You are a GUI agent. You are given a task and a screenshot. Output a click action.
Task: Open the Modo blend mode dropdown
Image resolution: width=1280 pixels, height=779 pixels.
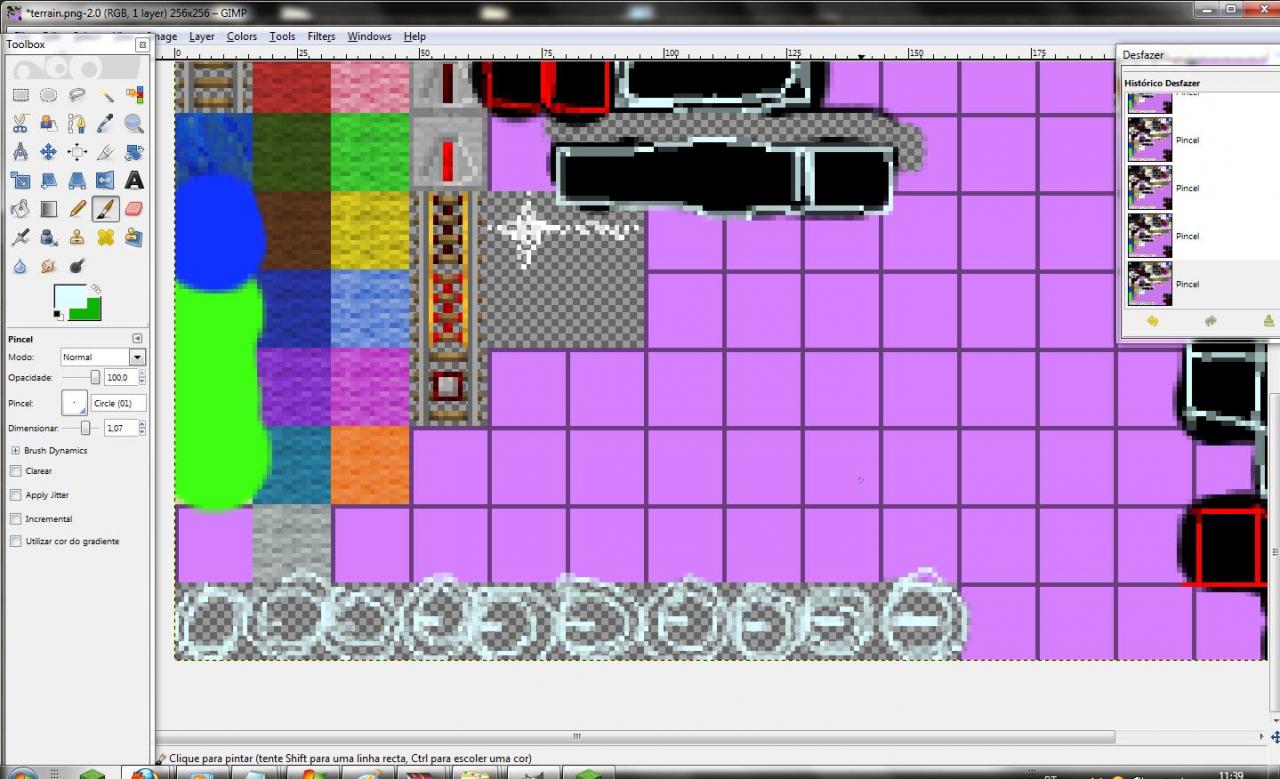click(x=102, y=357)
